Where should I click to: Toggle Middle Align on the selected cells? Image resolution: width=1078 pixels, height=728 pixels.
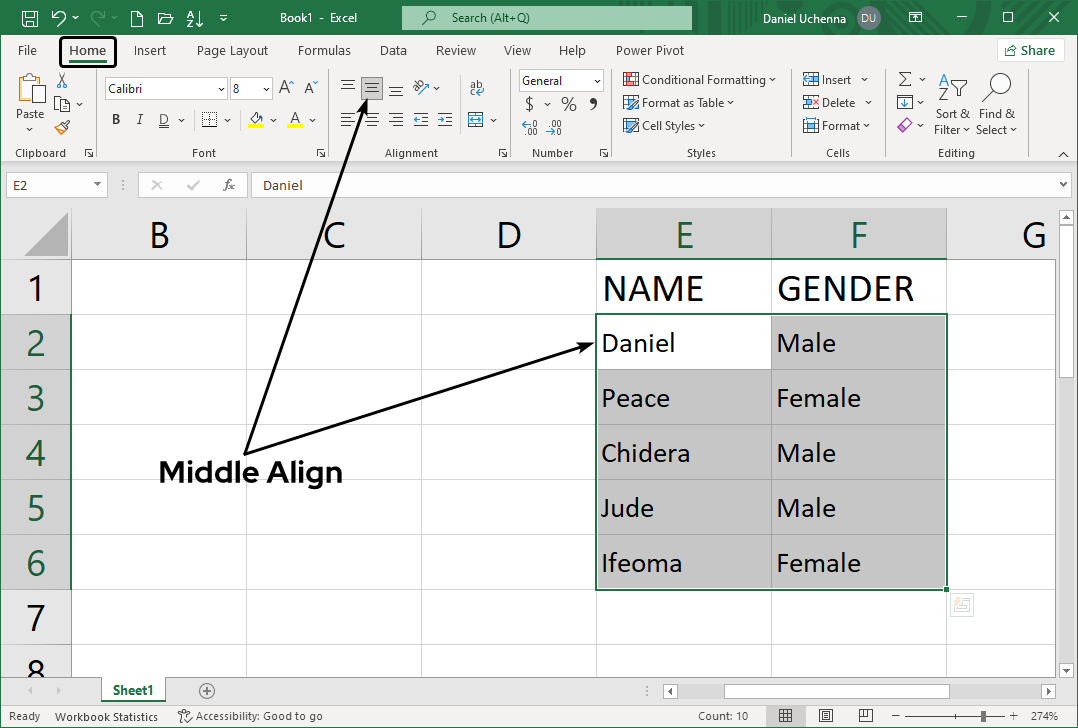click(371, 88)
